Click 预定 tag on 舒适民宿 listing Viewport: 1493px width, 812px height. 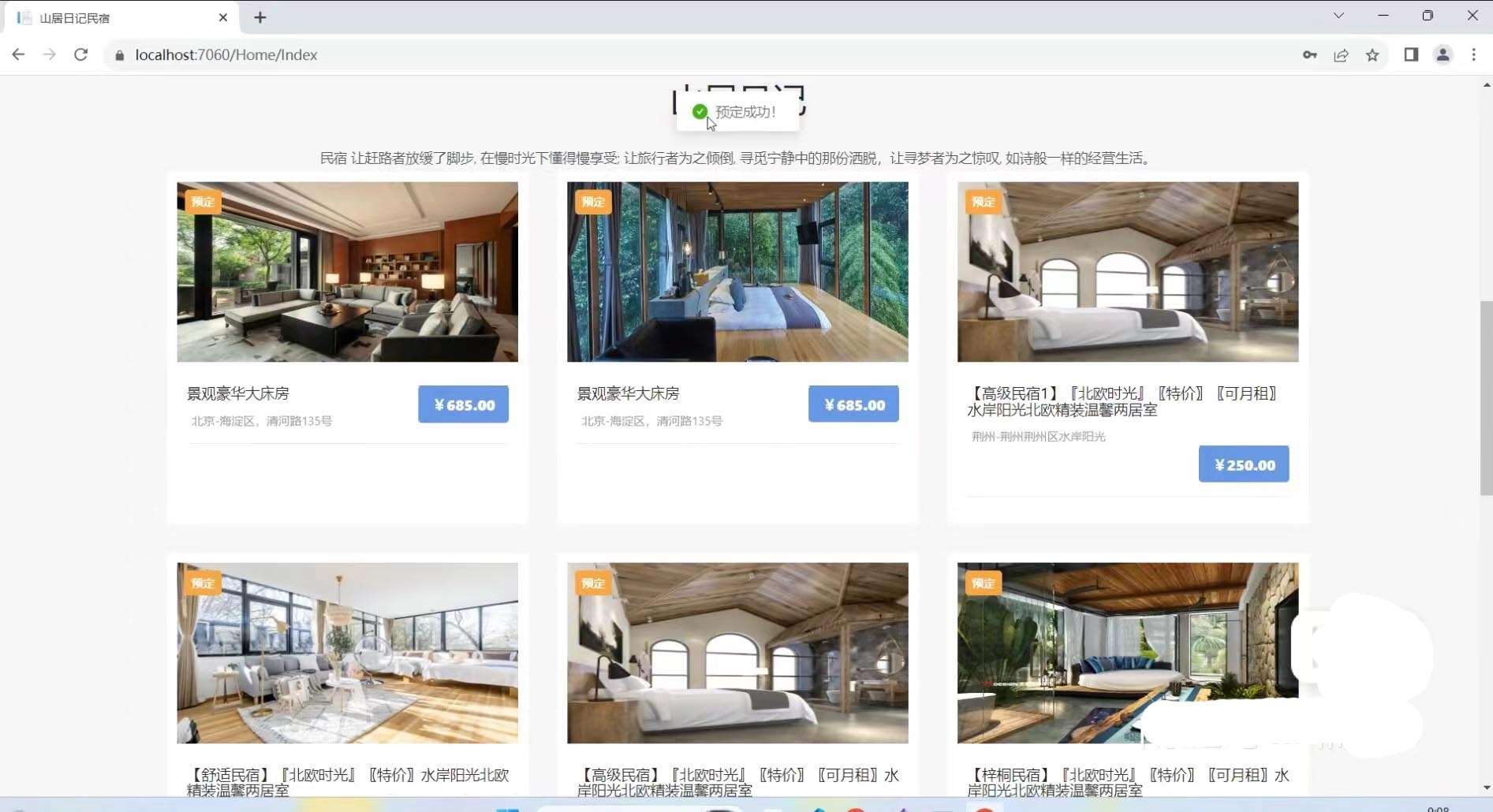point(203,583)
